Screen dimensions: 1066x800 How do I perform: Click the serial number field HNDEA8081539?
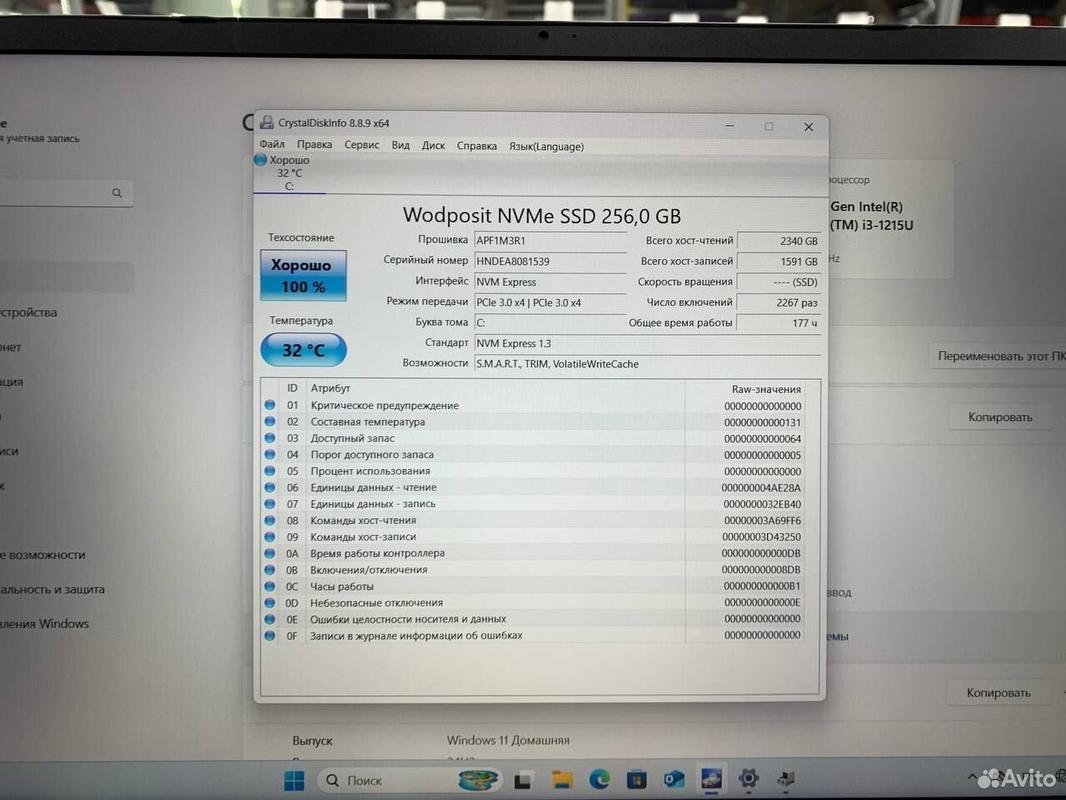click(550, 261)
